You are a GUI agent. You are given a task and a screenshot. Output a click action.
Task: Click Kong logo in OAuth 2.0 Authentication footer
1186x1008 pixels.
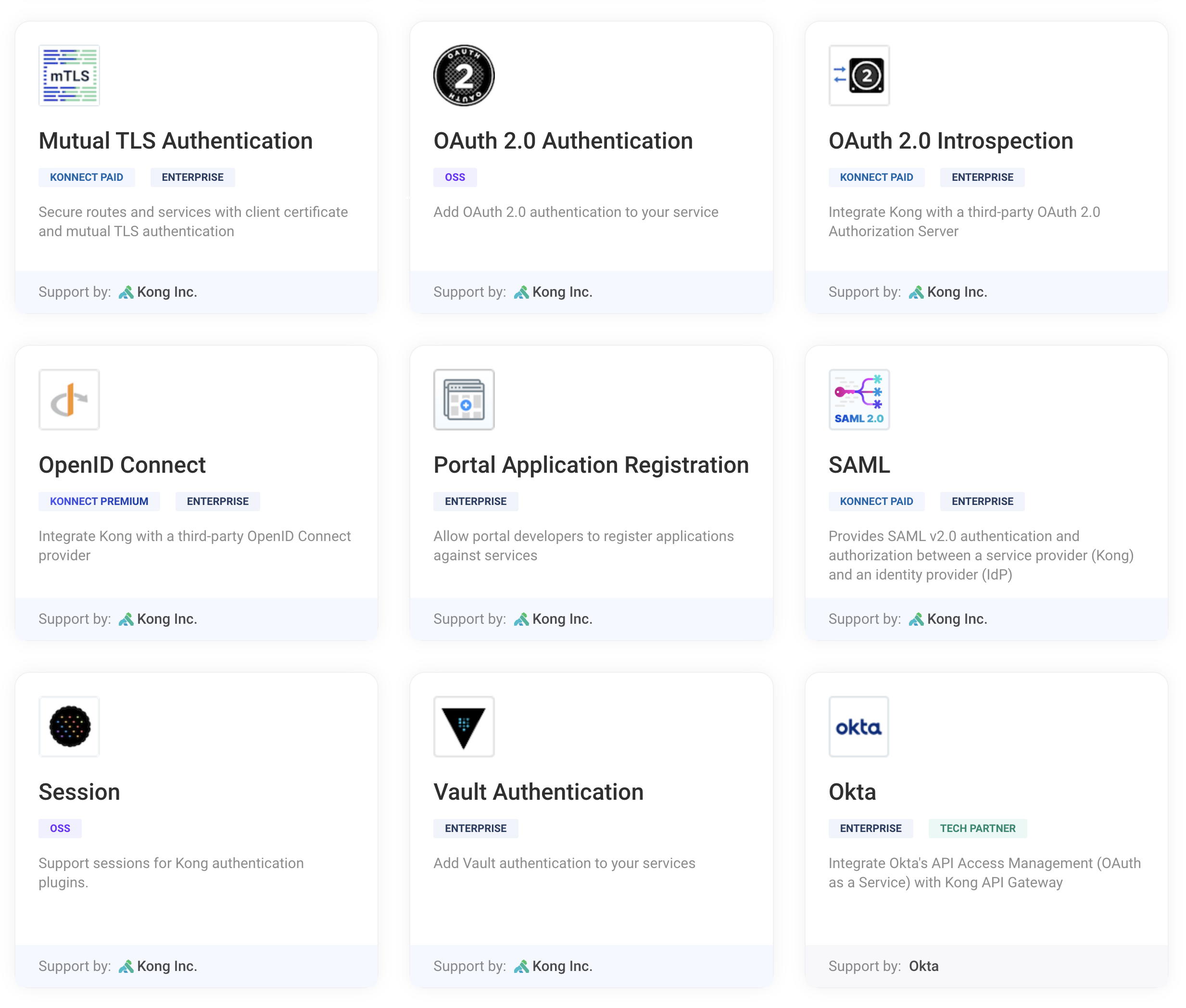(521, 292)
